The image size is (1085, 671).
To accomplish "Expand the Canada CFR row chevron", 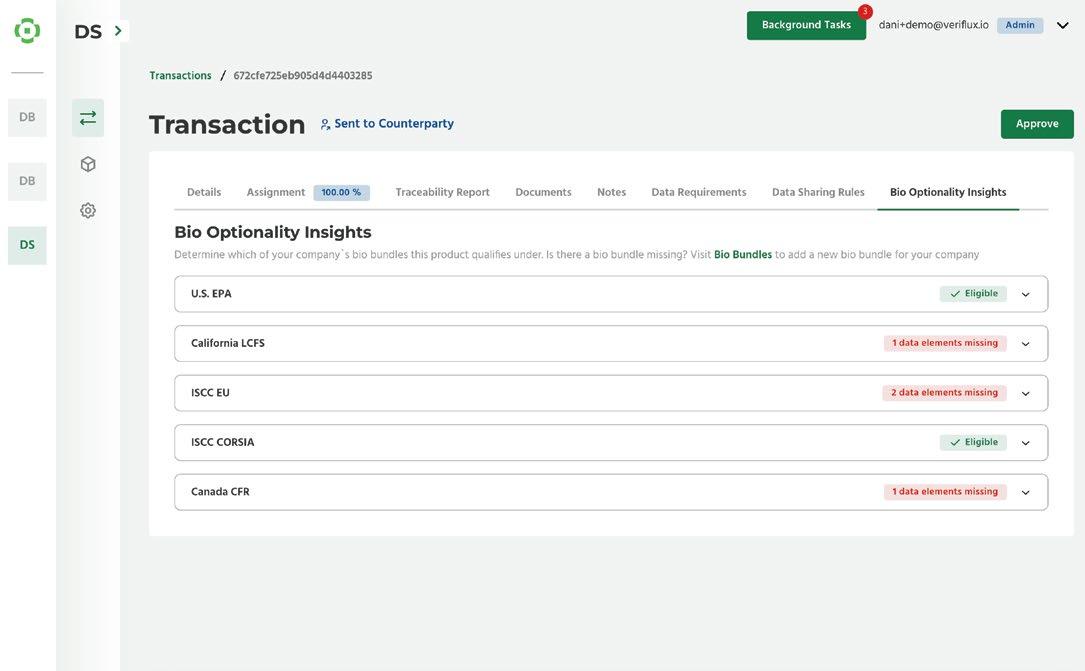I will tap(1025, 493).
